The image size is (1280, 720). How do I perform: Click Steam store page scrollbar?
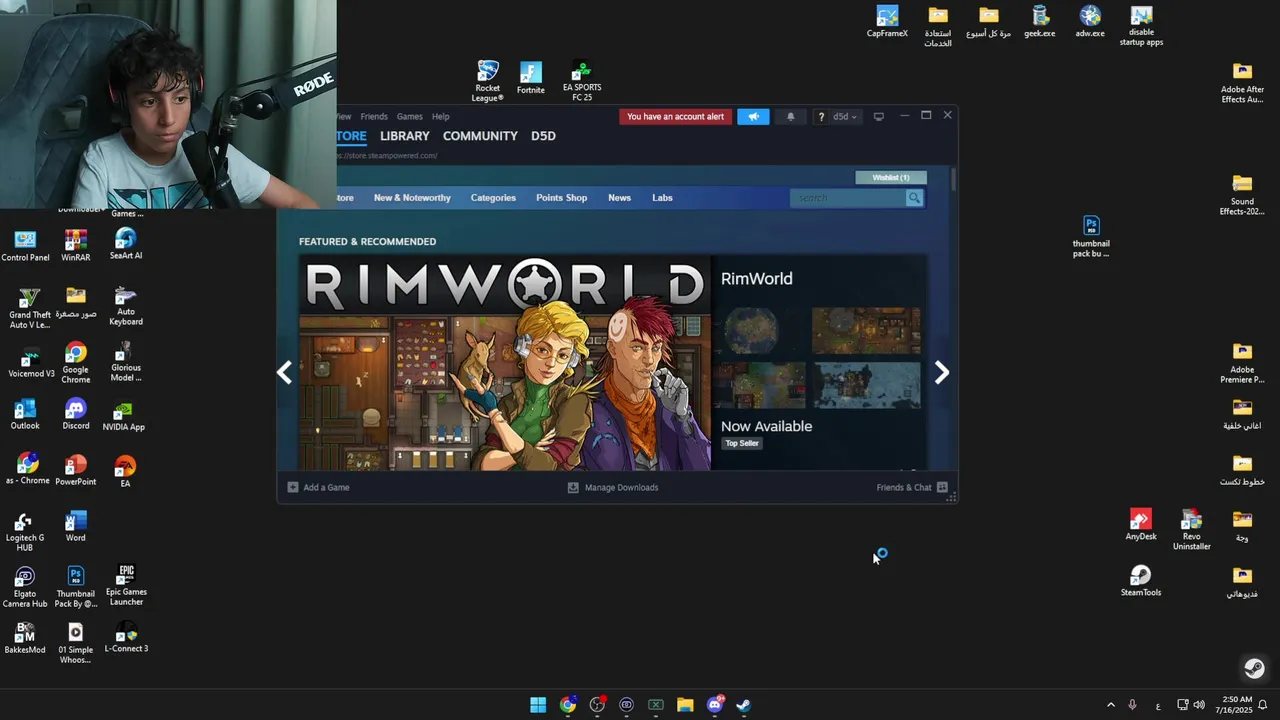click(954, 180)
